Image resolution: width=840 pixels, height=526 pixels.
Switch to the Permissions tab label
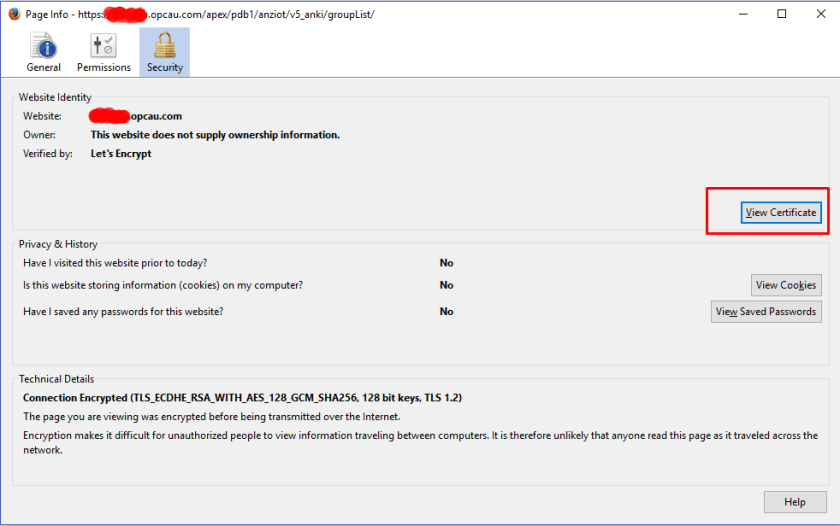coord(104,68)
